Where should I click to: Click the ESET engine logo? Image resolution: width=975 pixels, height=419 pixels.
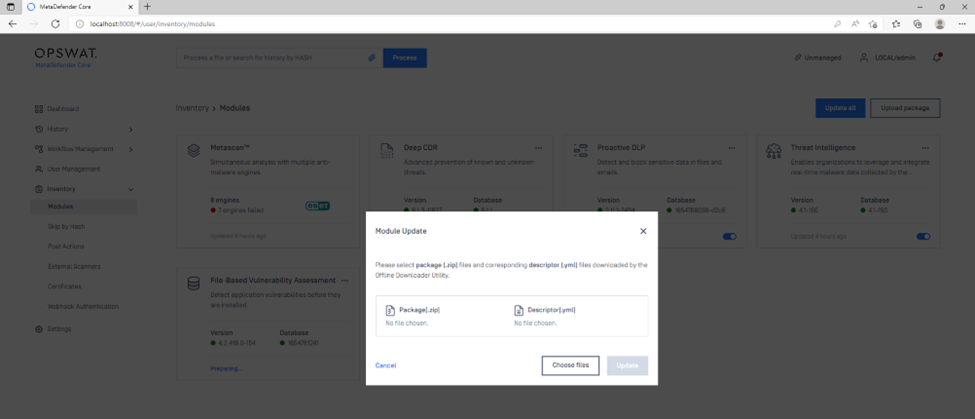point(317,206)
